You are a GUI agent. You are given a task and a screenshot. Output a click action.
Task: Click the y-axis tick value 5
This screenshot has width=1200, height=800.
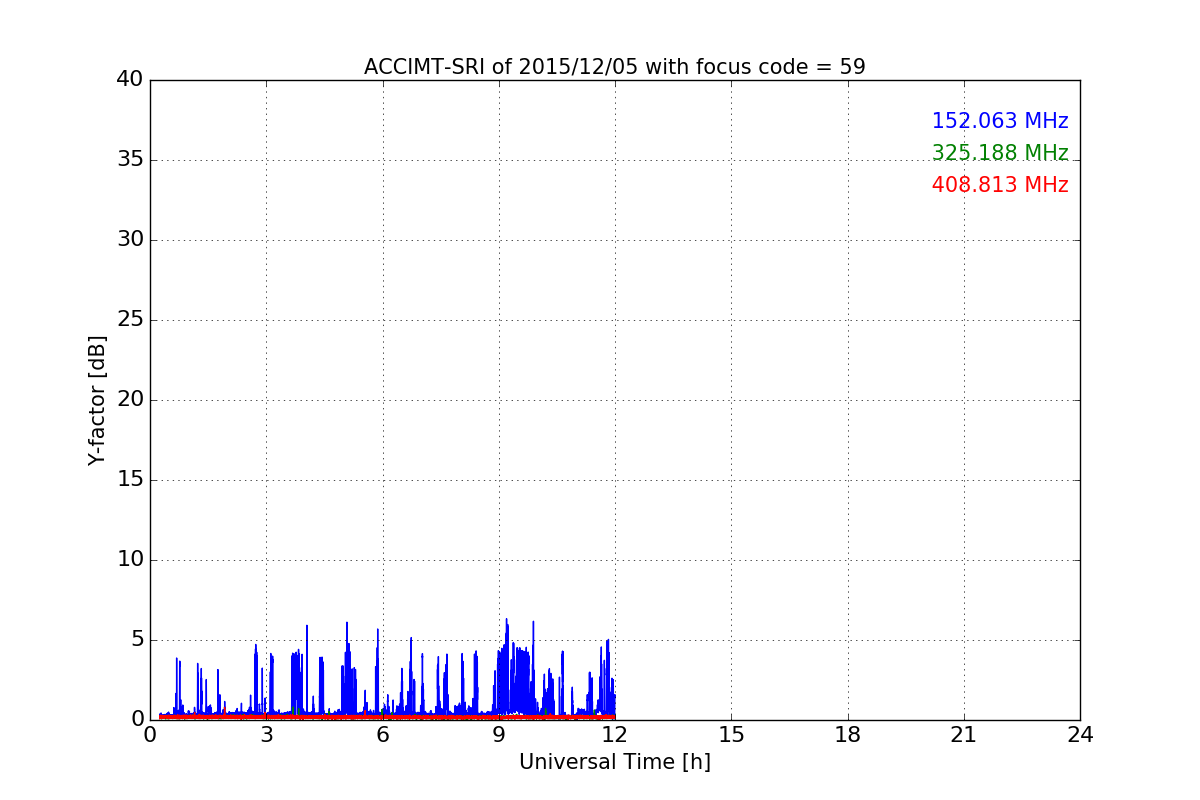(137, 640)
